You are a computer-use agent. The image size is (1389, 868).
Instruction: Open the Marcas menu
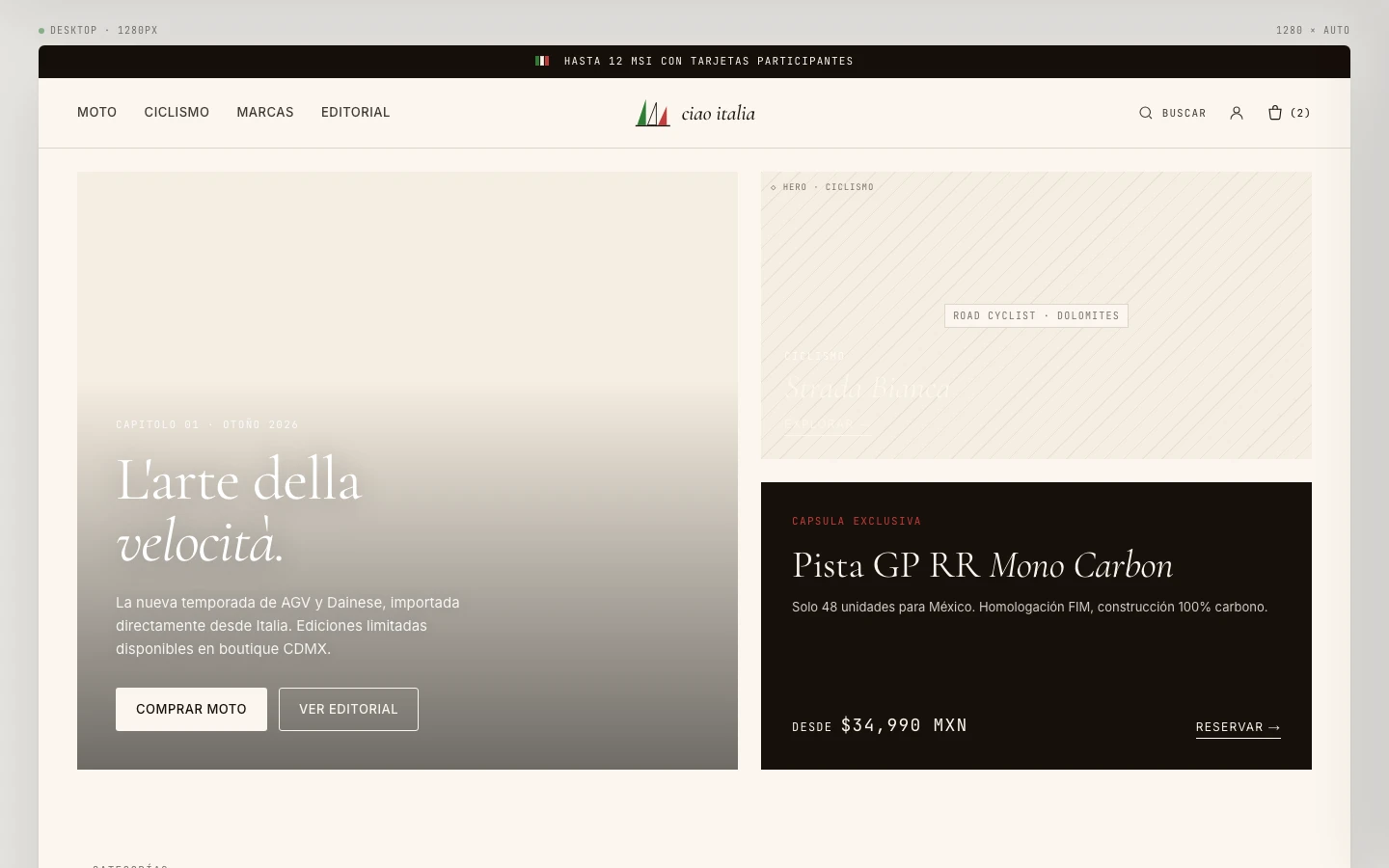(265, 112)
